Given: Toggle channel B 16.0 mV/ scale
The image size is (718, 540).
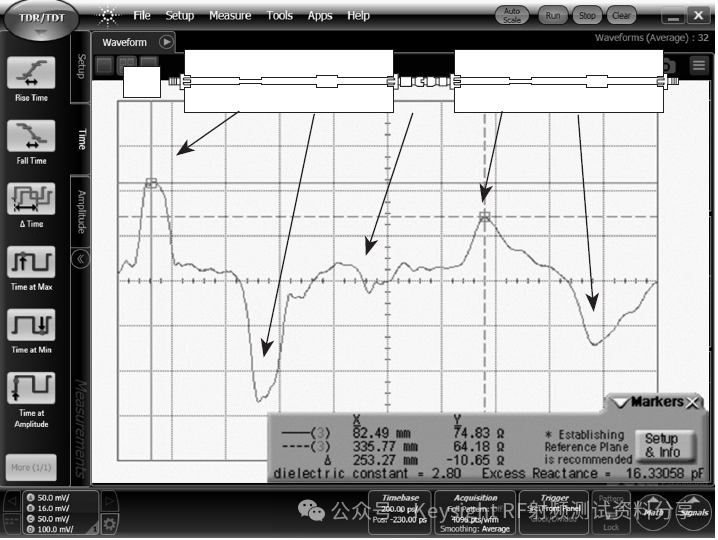Looking at the screenshot, I should click(x=48, y=508).
